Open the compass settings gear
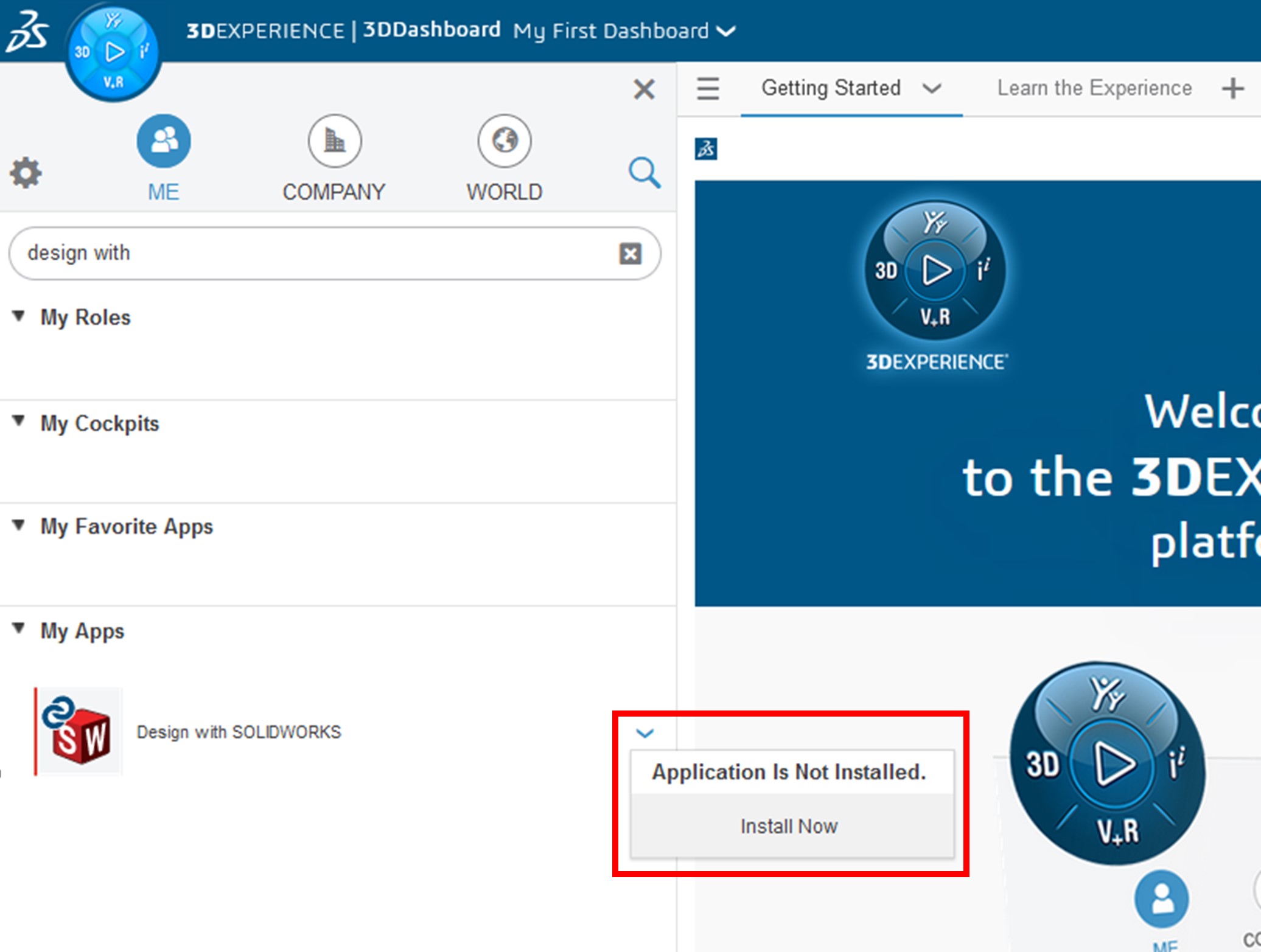 (26, 173)
